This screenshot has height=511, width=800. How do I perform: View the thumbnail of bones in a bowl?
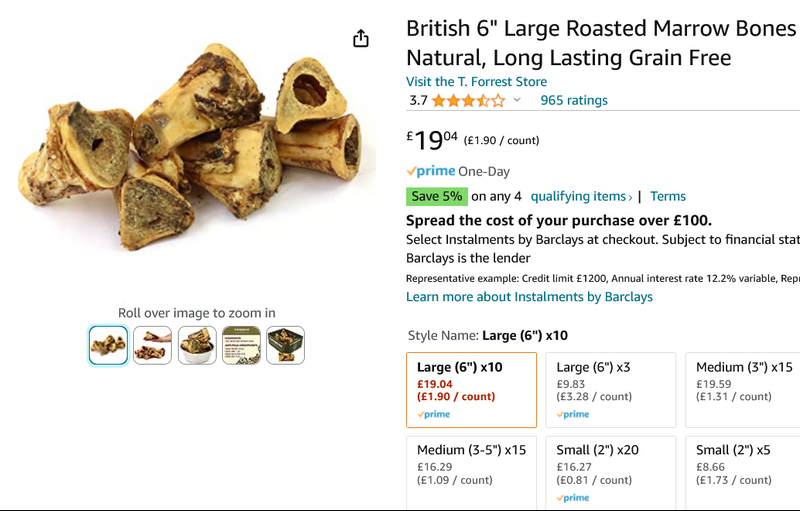click(x=197, y=345)
